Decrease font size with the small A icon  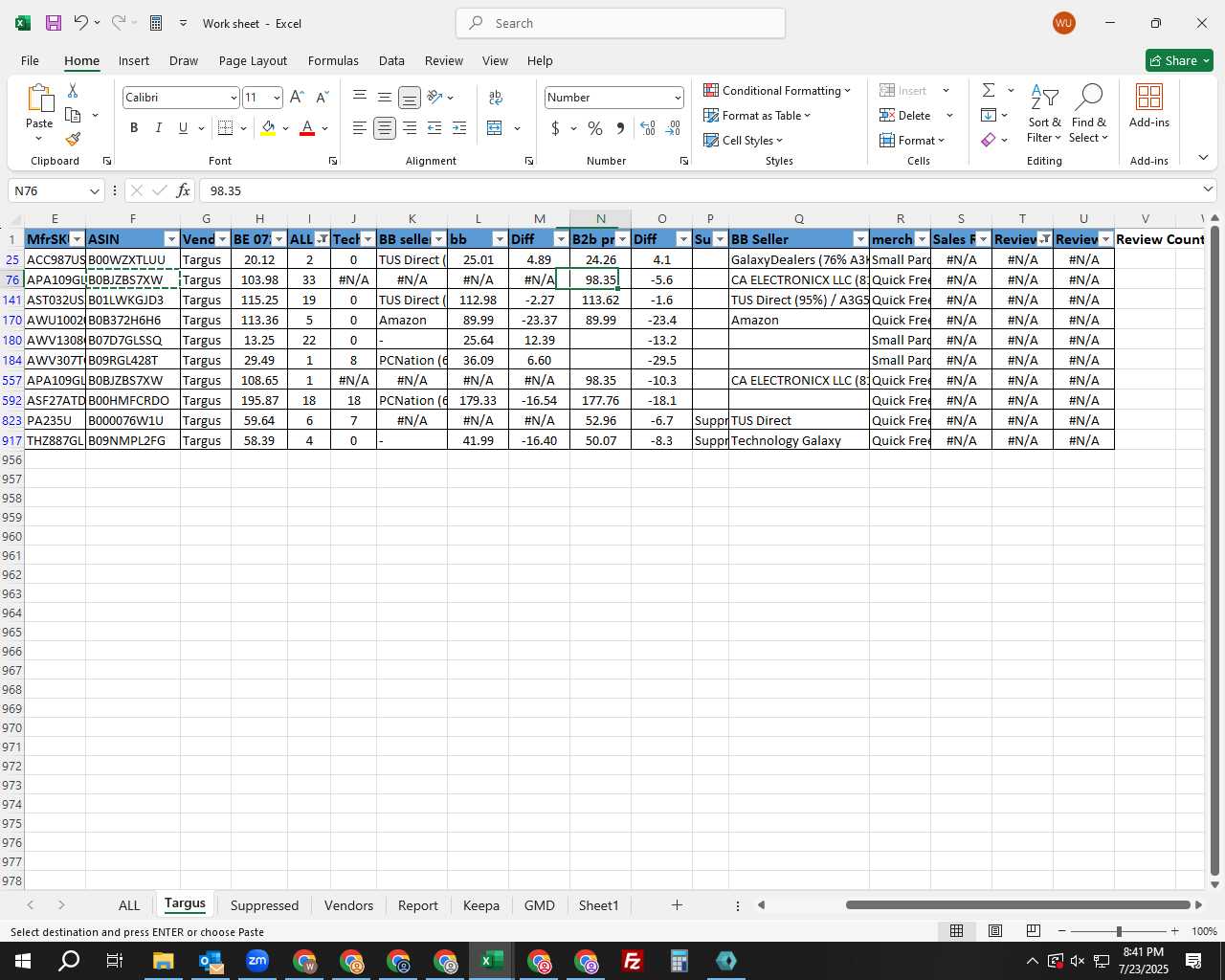coord(322,98)
